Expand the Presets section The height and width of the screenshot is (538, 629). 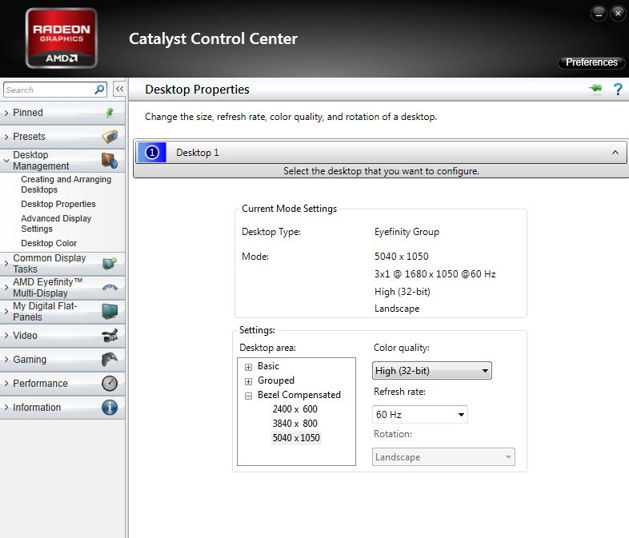coord(63,136)
